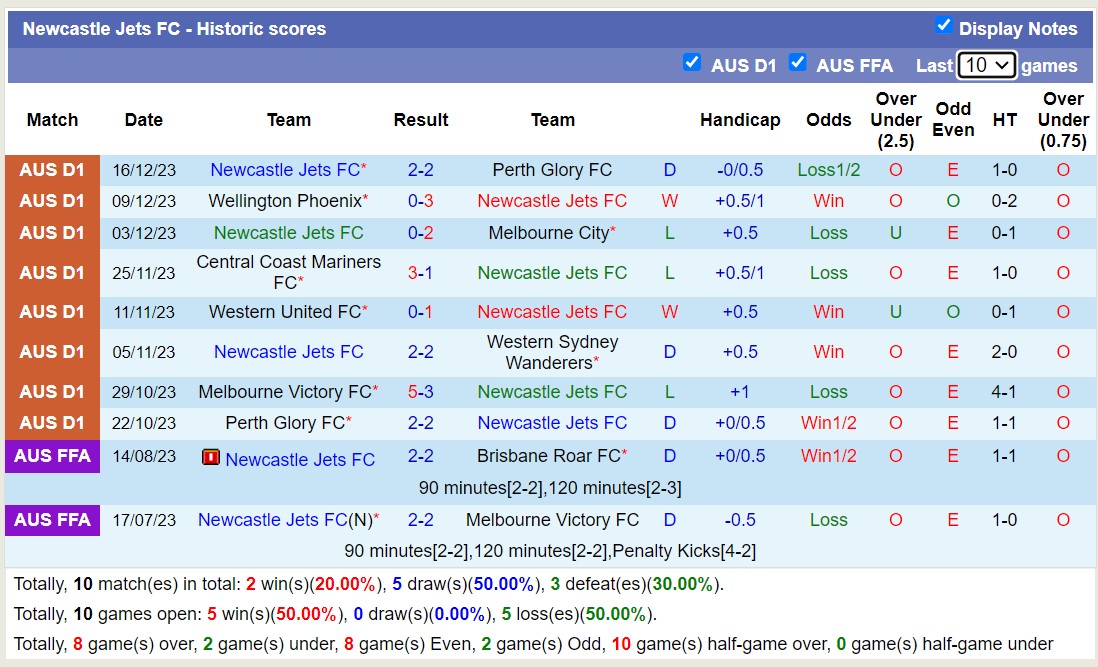
Task: Click the Brisbane Roar FC link
Action: [x=552, y=456]
